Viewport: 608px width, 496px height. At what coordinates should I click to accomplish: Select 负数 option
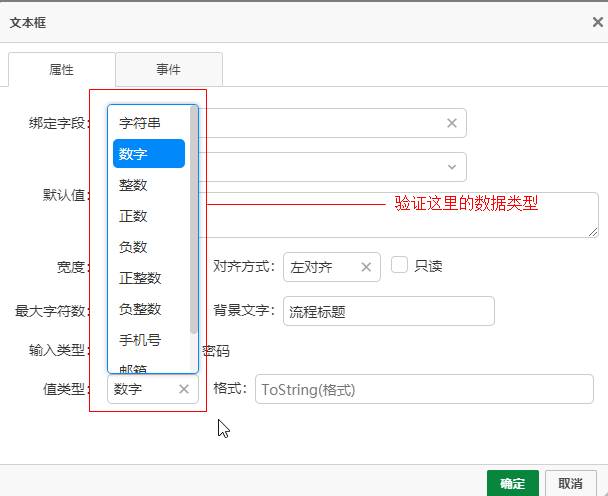pos(149,247)
